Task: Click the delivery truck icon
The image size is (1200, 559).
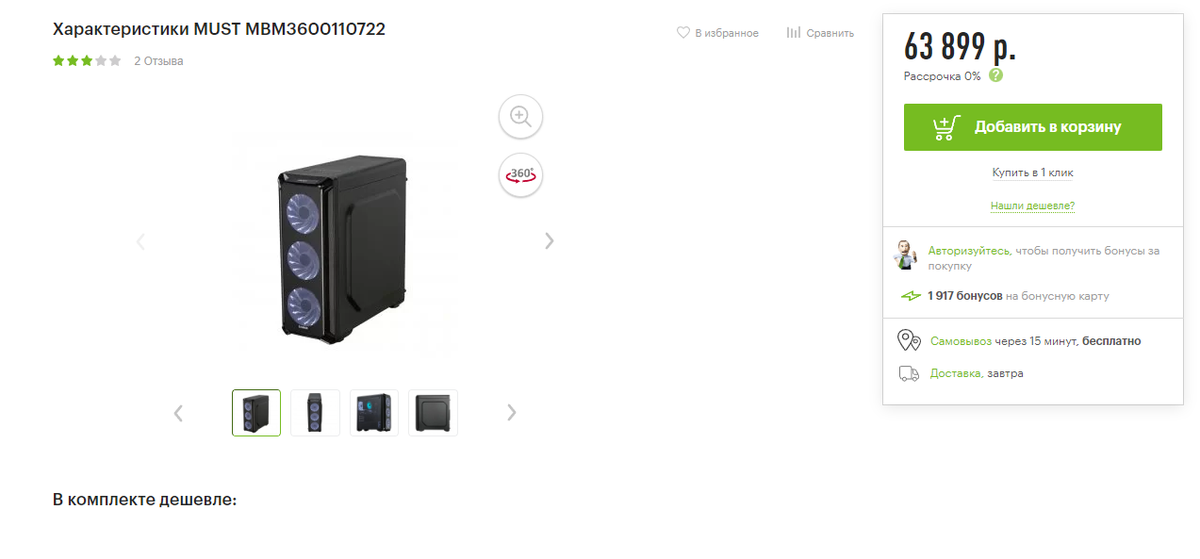Action: pos(908,373)
